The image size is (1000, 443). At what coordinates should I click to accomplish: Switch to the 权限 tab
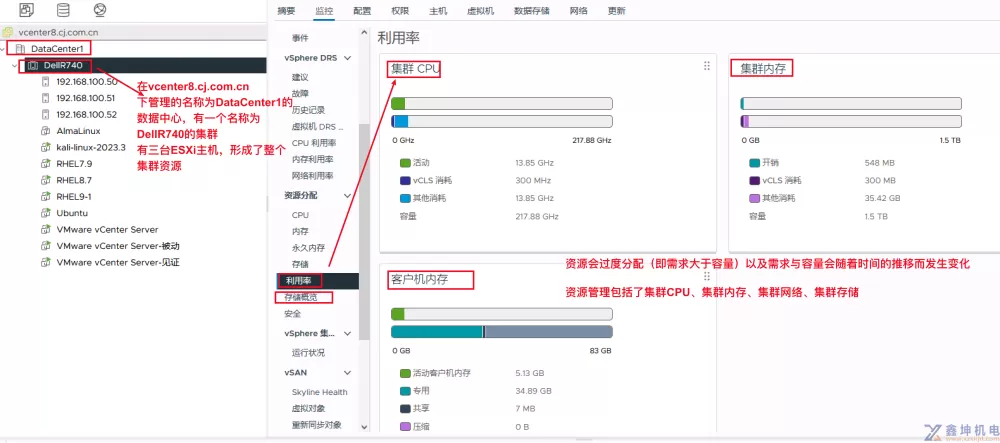[400, 11]
